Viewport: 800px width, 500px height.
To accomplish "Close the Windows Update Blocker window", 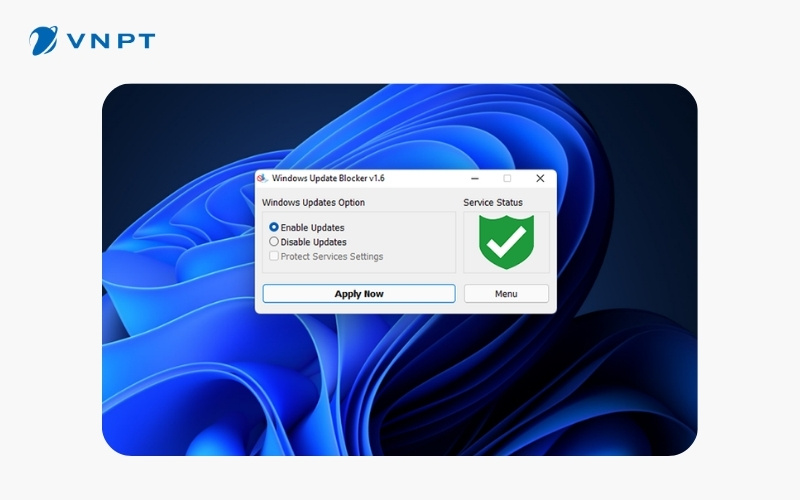I will [540, 179].
